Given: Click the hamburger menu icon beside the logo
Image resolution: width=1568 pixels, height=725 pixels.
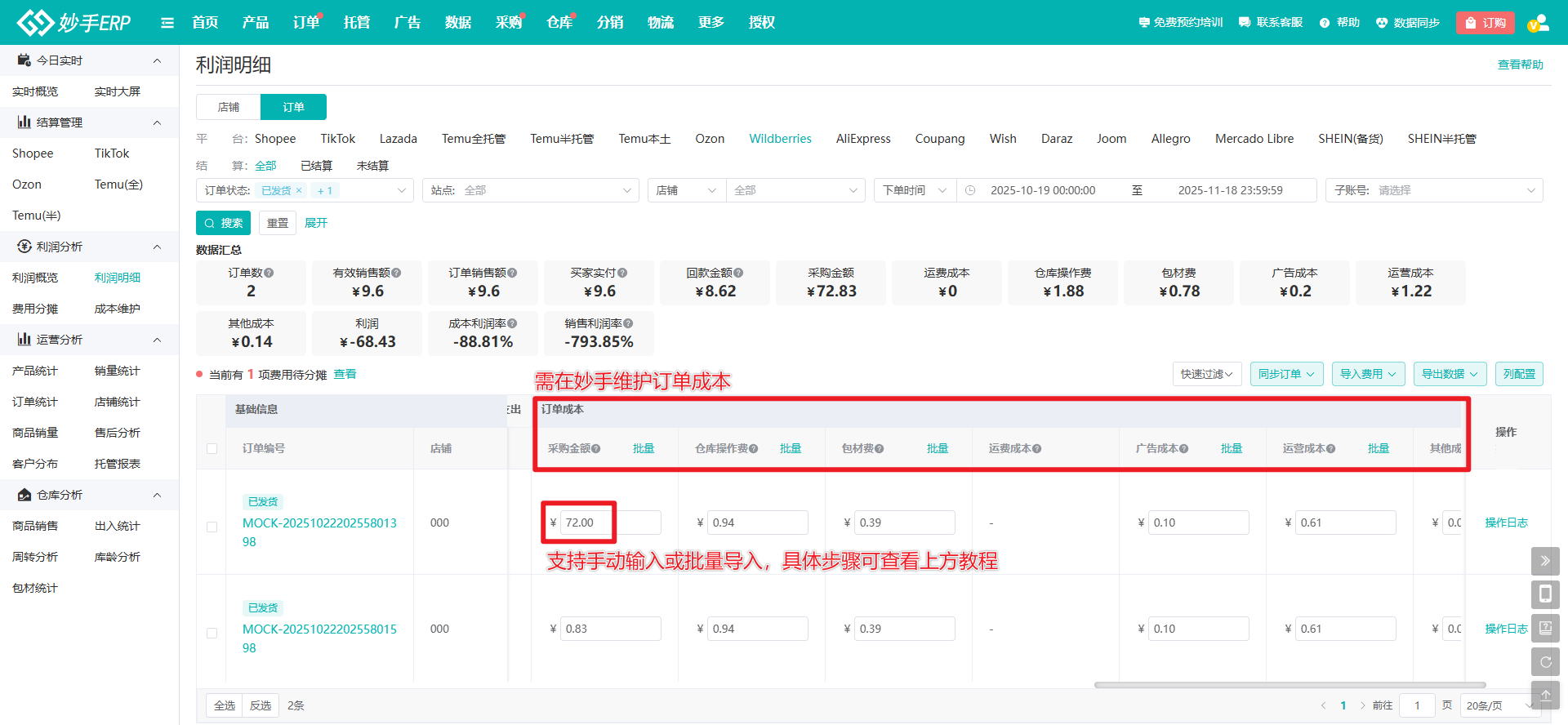Looking at the screenshot, I should pyautogui.click(x=167, y=23).
